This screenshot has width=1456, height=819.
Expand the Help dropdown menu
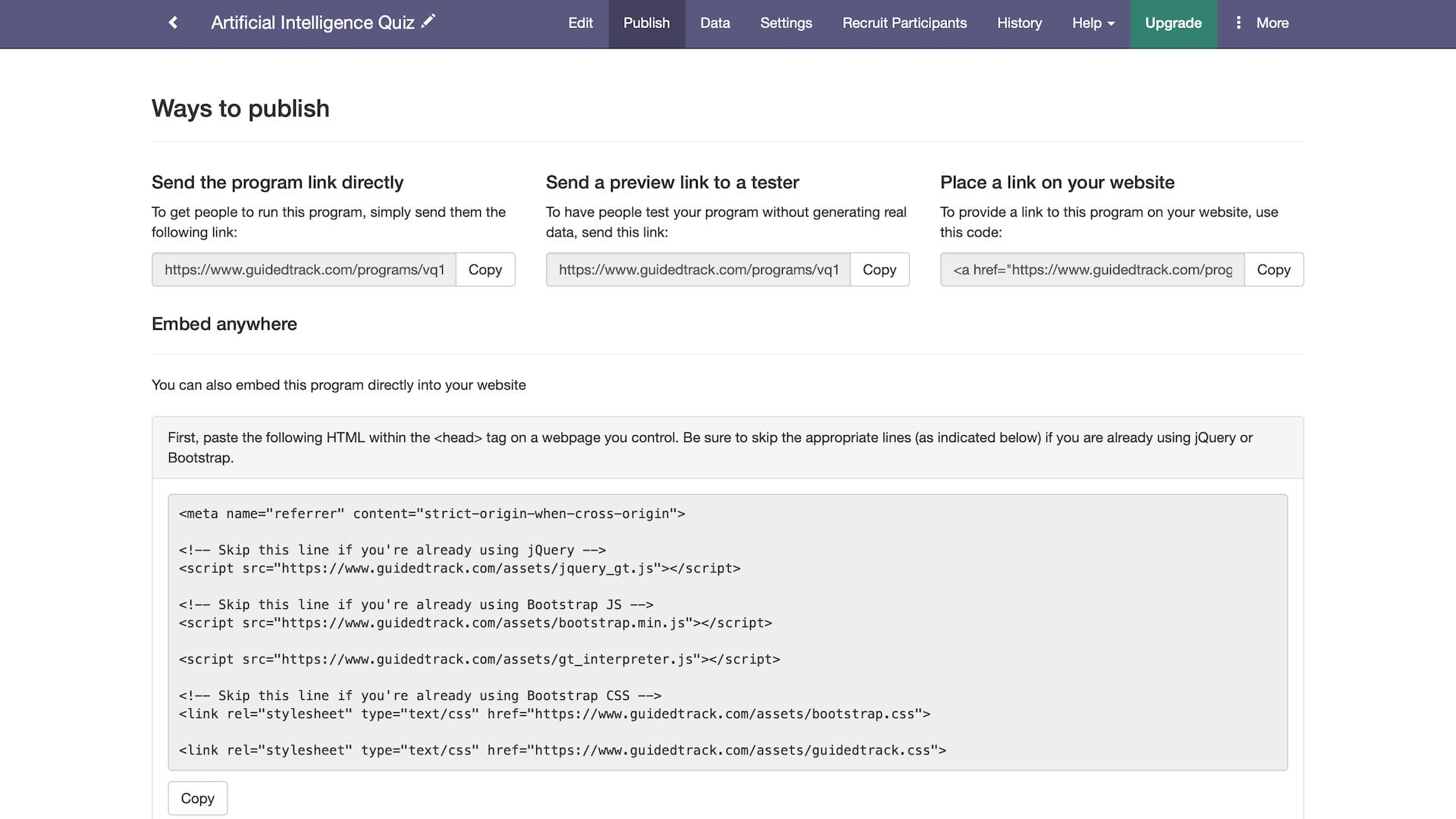point(1093,23)
